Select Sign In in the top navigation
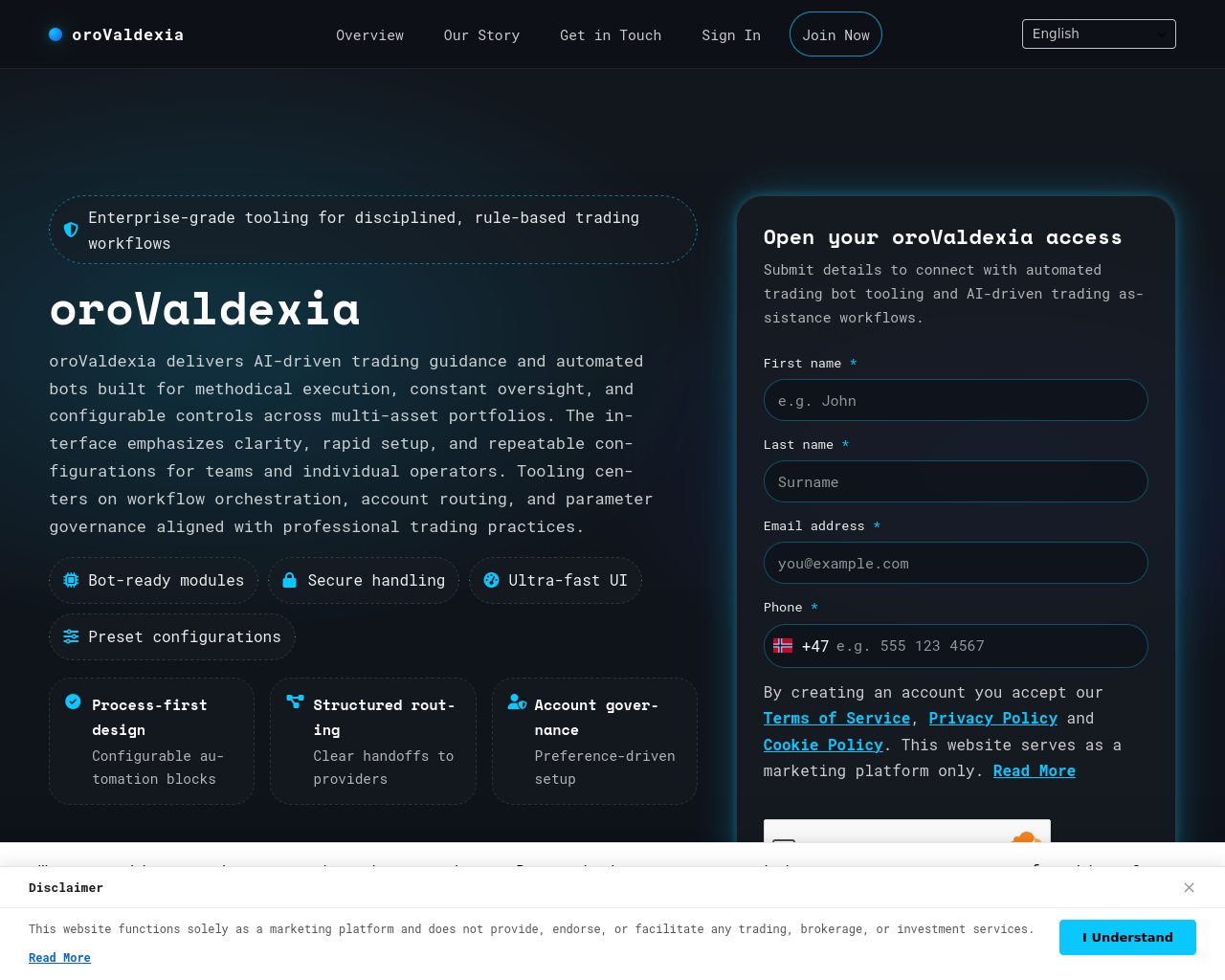 click(731, 35)
